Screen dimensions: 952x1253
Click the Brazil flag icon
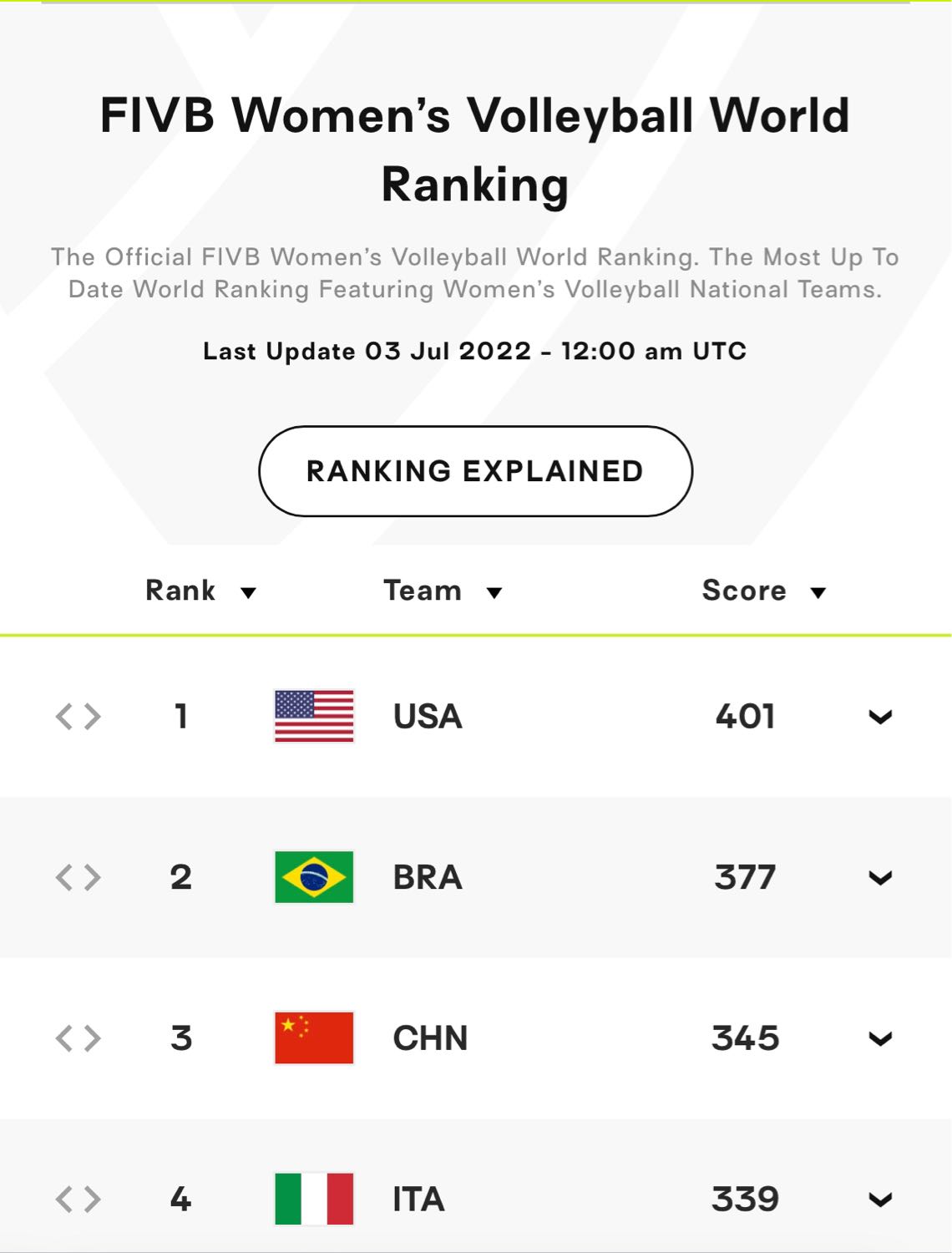314,877
